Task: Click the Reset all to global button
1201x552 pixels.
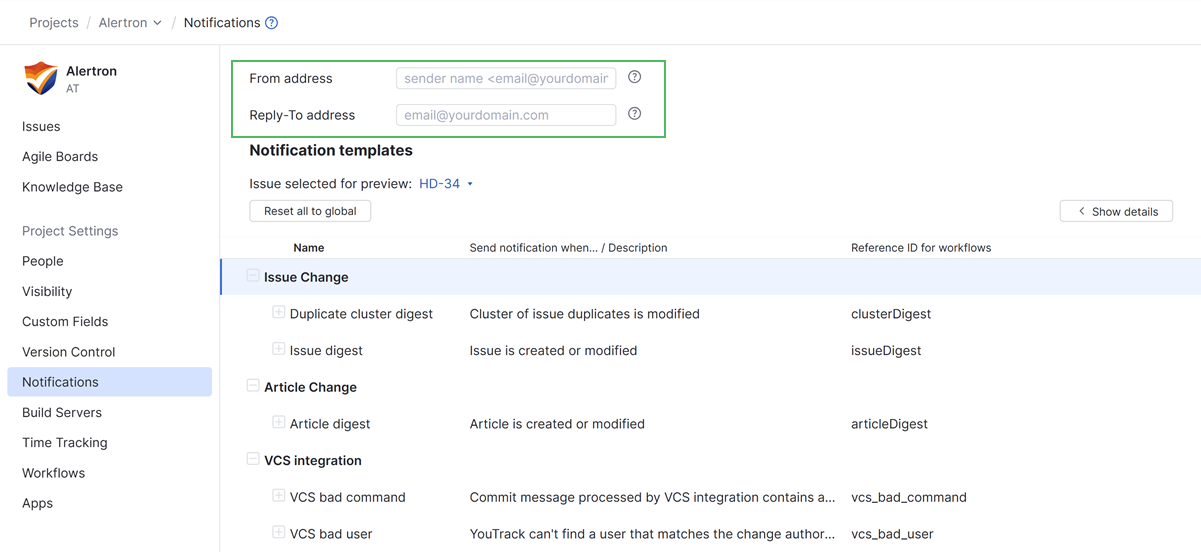Action: 310,211
